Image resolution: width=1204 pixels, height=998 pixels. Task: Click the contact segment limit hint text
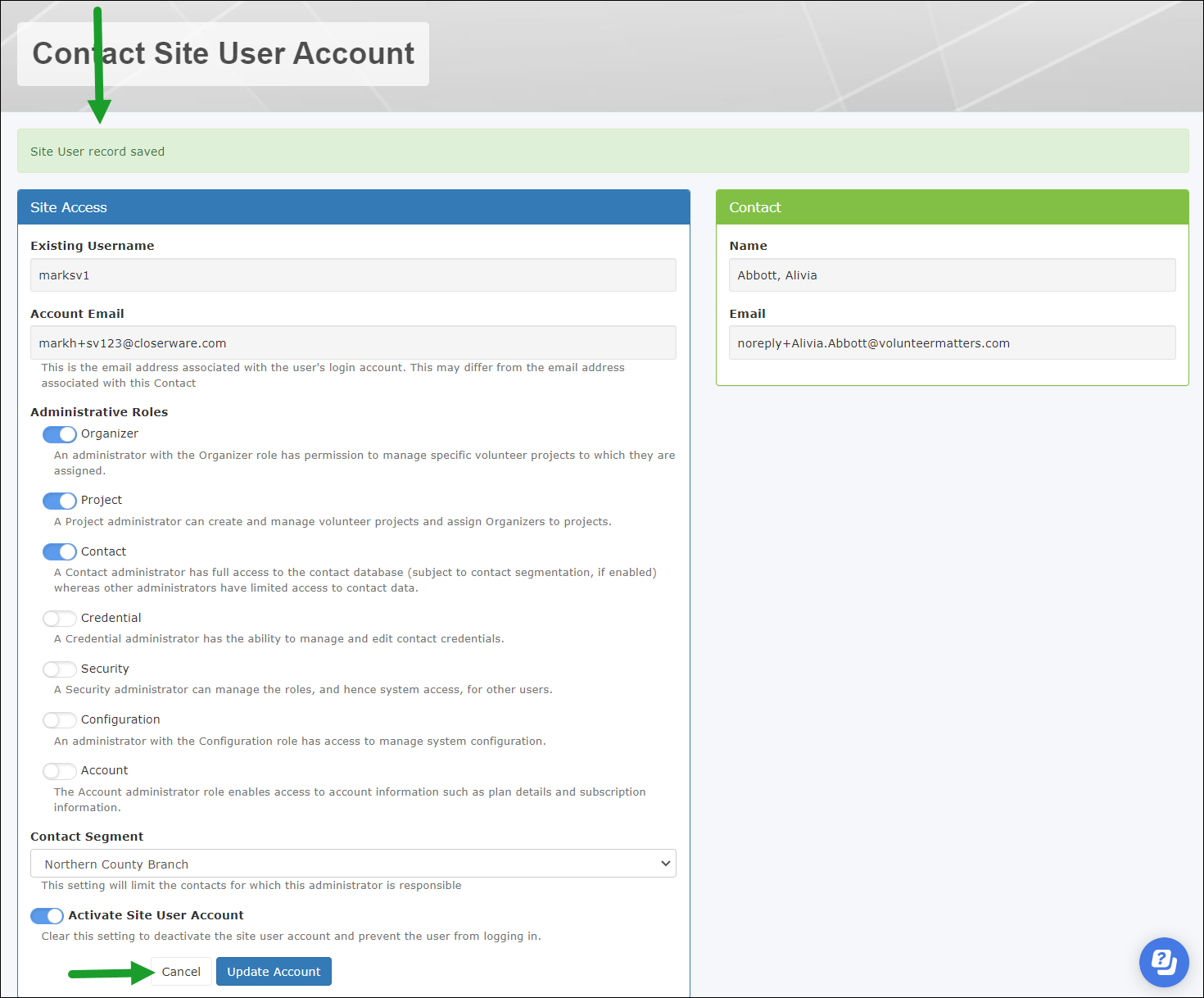pyautogui.click(x=251, y=886)
